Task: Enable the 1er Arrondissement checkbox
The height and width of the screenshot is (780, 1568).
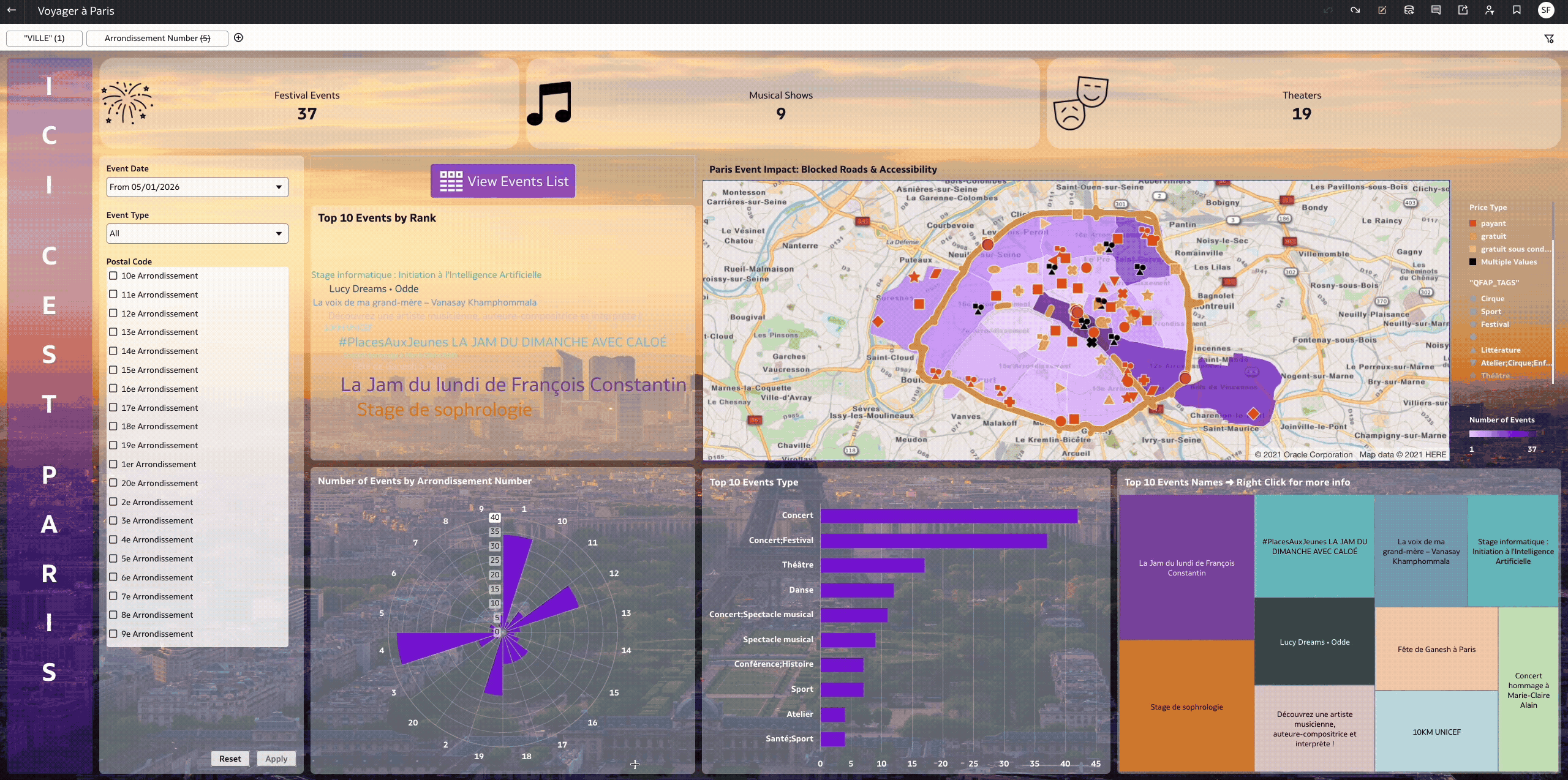Action: tap(113, 464)
